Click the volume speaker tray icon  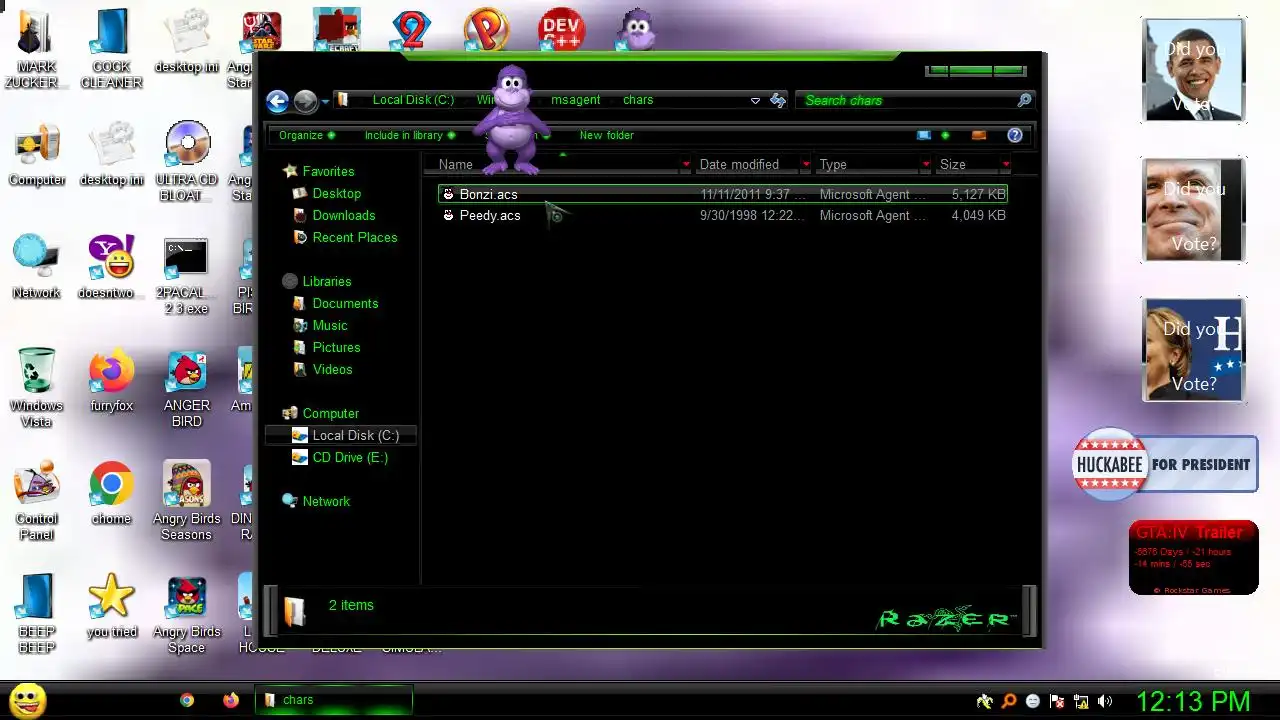[x=1104, y=701]
